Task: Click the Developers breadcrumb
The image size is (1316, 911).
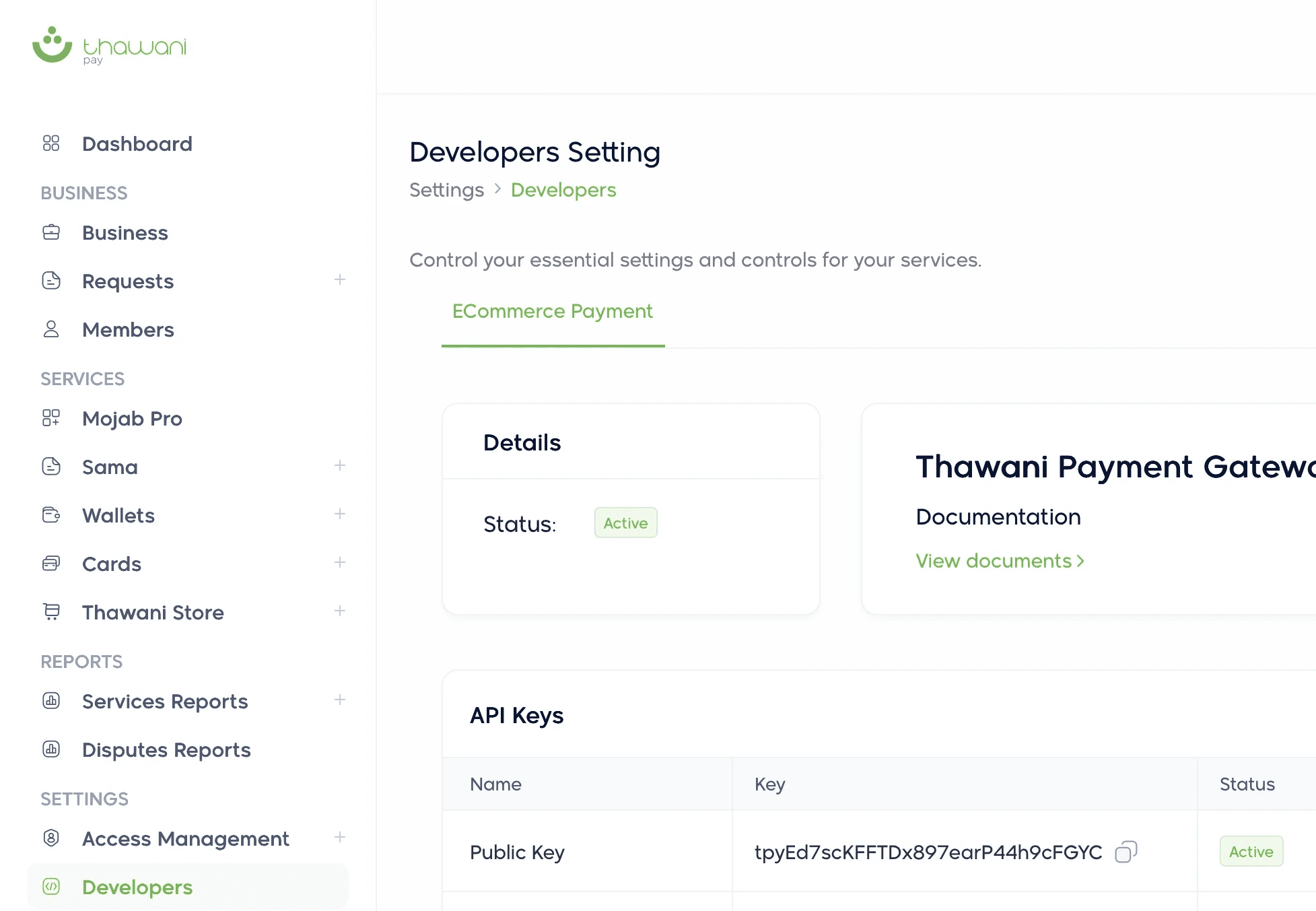Action: click(563, 190)
